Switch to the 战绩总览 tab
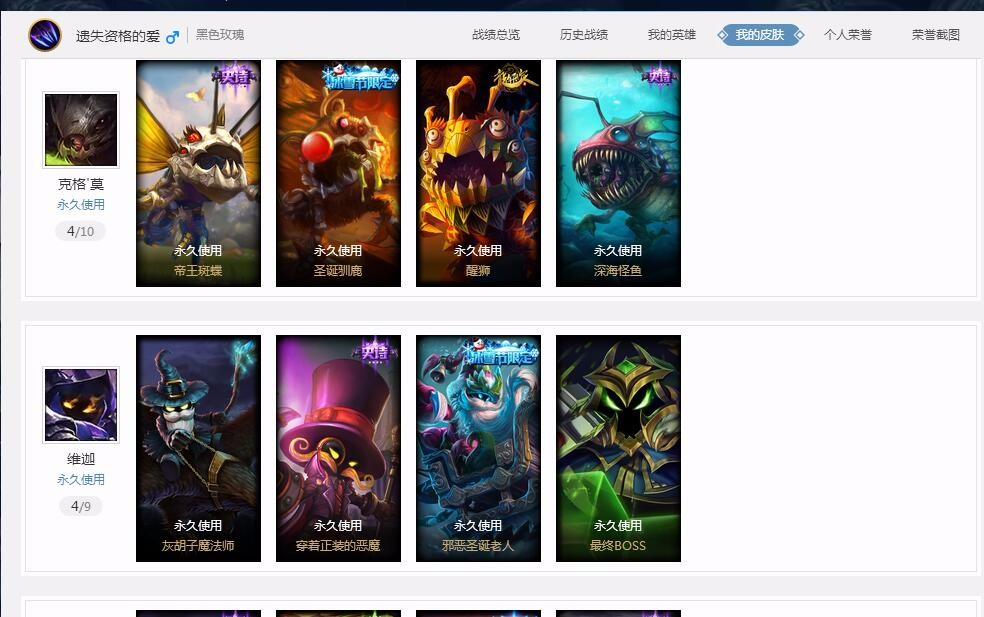This screenshot has width=984, height=617. [x=496, y=35]
